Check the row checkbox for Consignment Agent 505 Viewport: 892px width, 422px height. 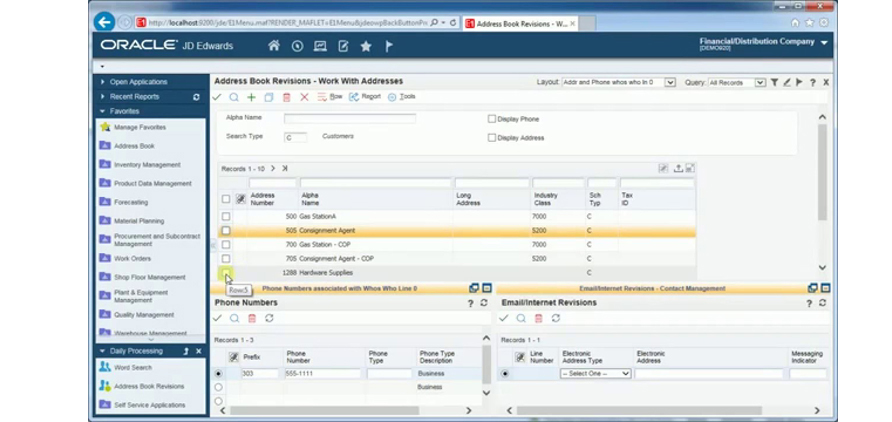point(226,231)
